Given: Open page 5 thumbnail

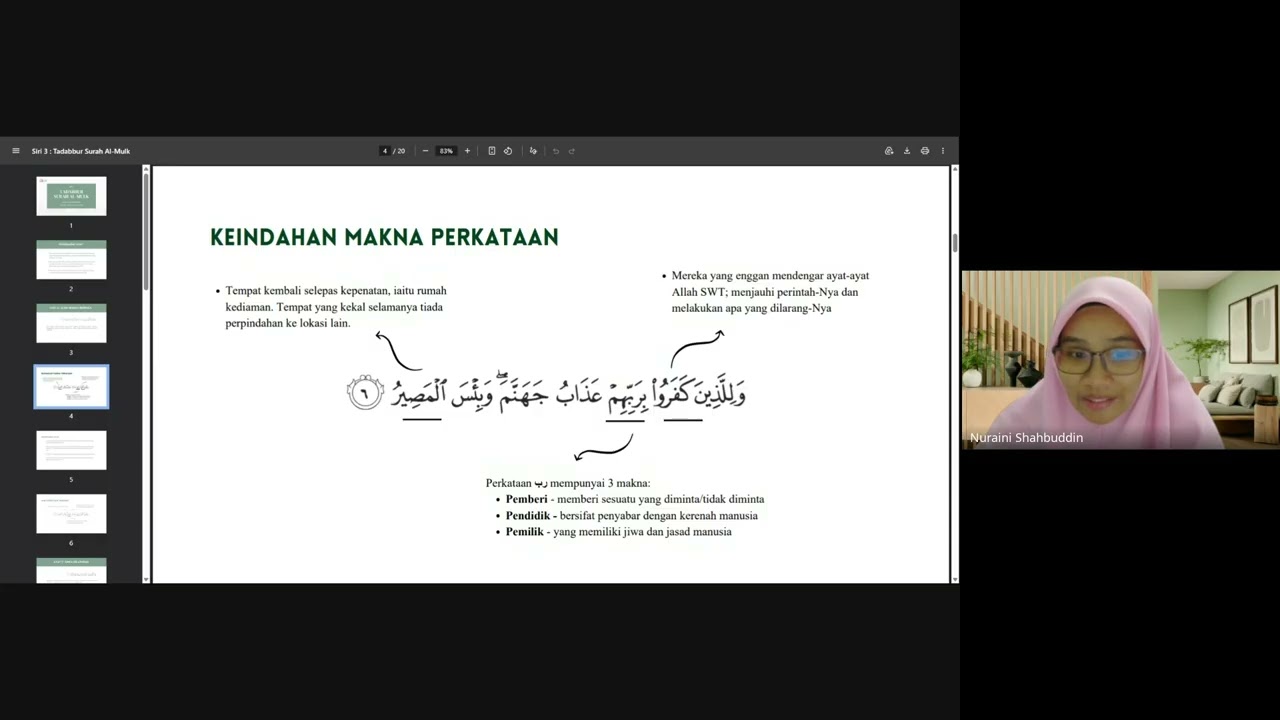Looking at the screenshot, I should [x=71, y=450].
